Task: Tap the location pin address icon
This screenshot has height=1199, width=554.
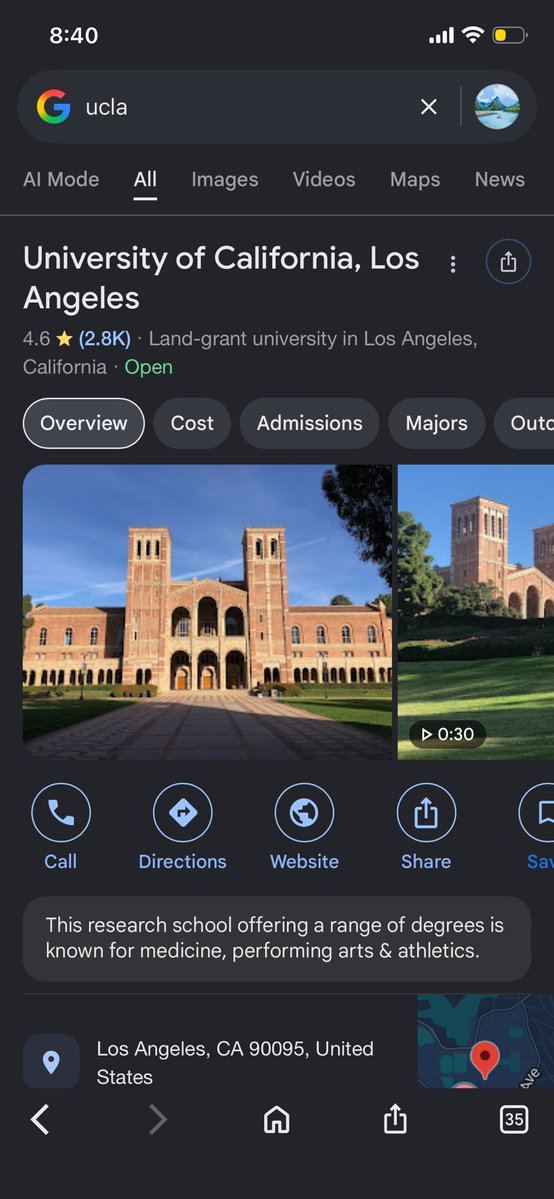Action: point(51,1061)
